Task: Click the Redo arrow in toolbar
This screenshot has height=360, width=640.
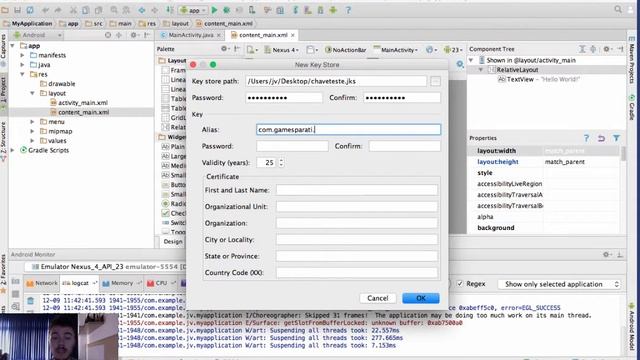Action: pos(58,10)
